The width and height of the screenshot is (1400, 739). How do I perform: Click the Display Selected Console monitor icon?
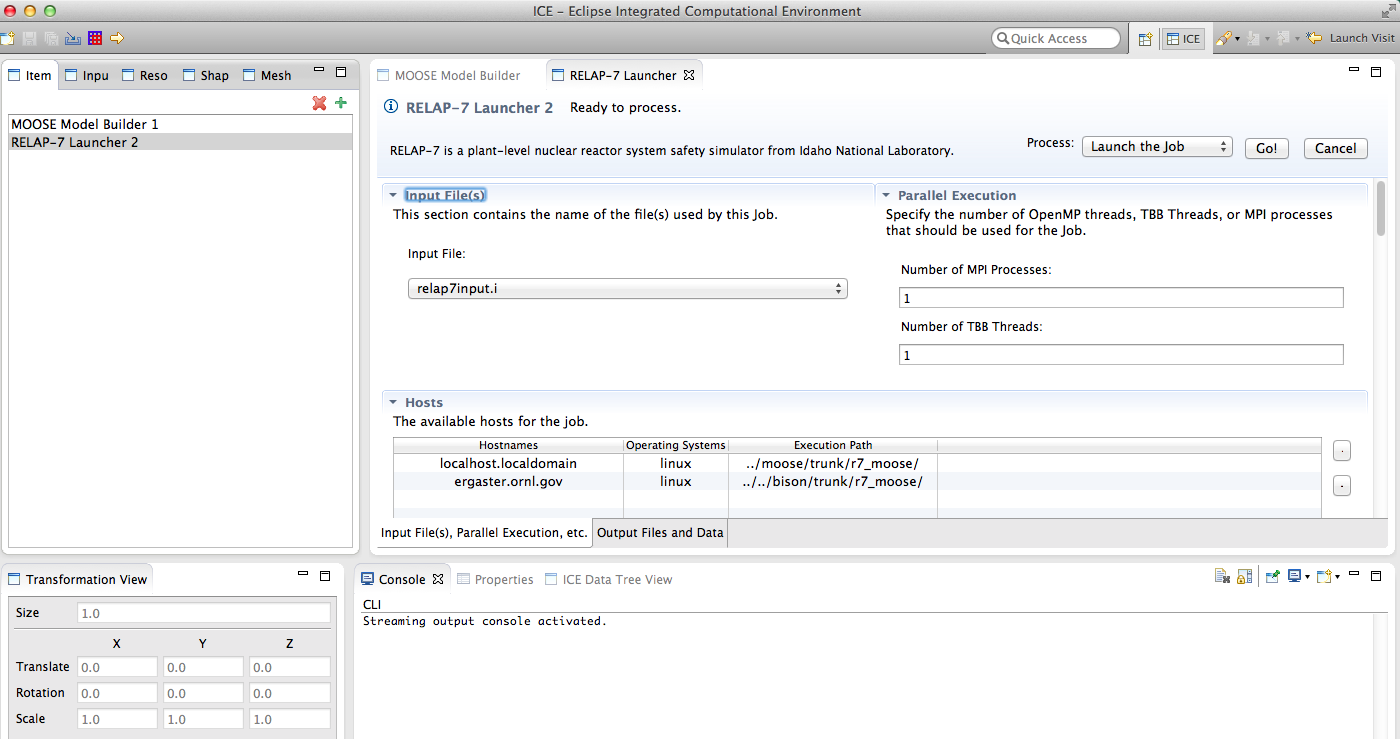[1294, 576]
